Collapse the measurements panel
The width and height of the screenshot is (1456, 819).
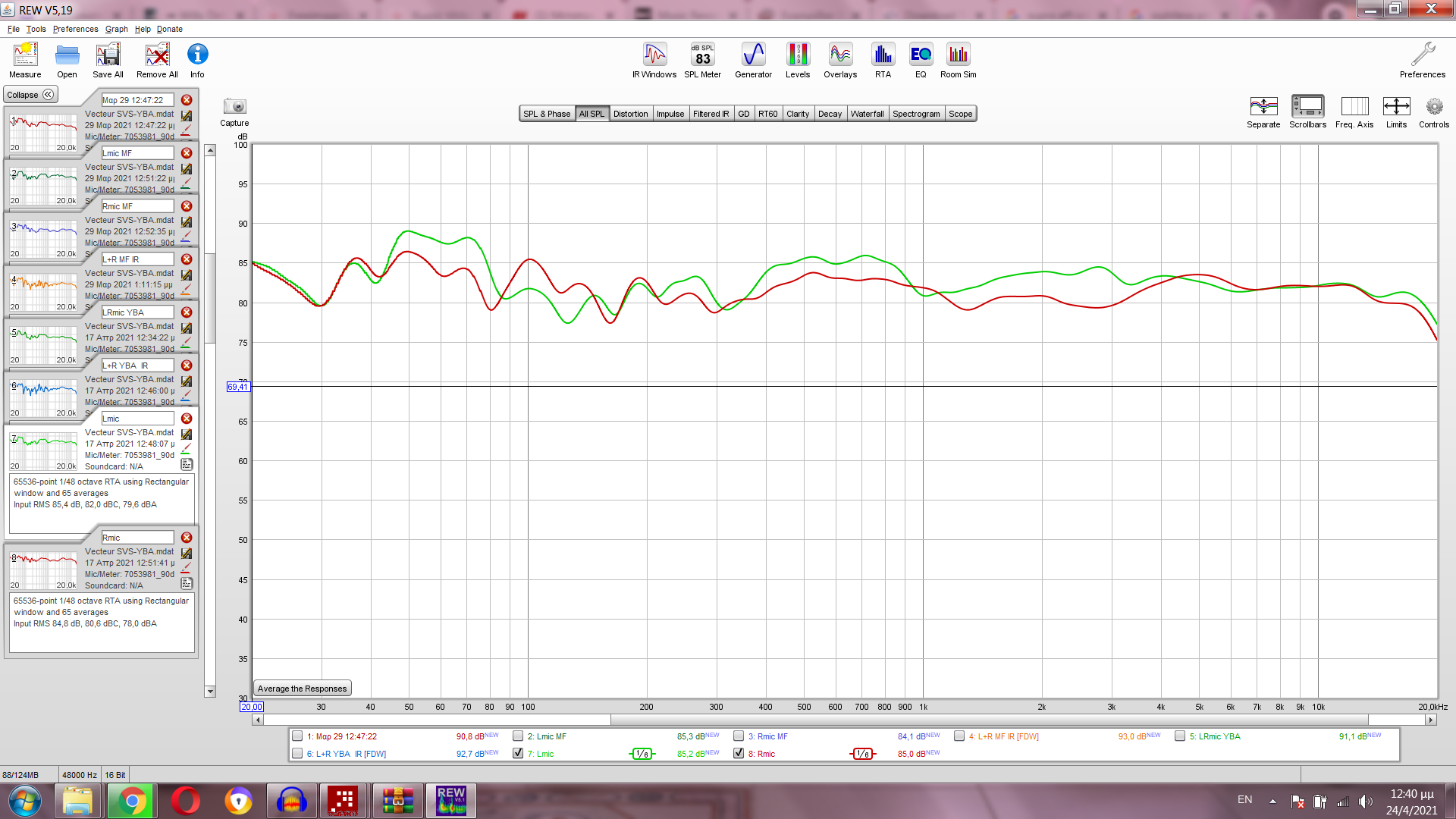point(30,95)
